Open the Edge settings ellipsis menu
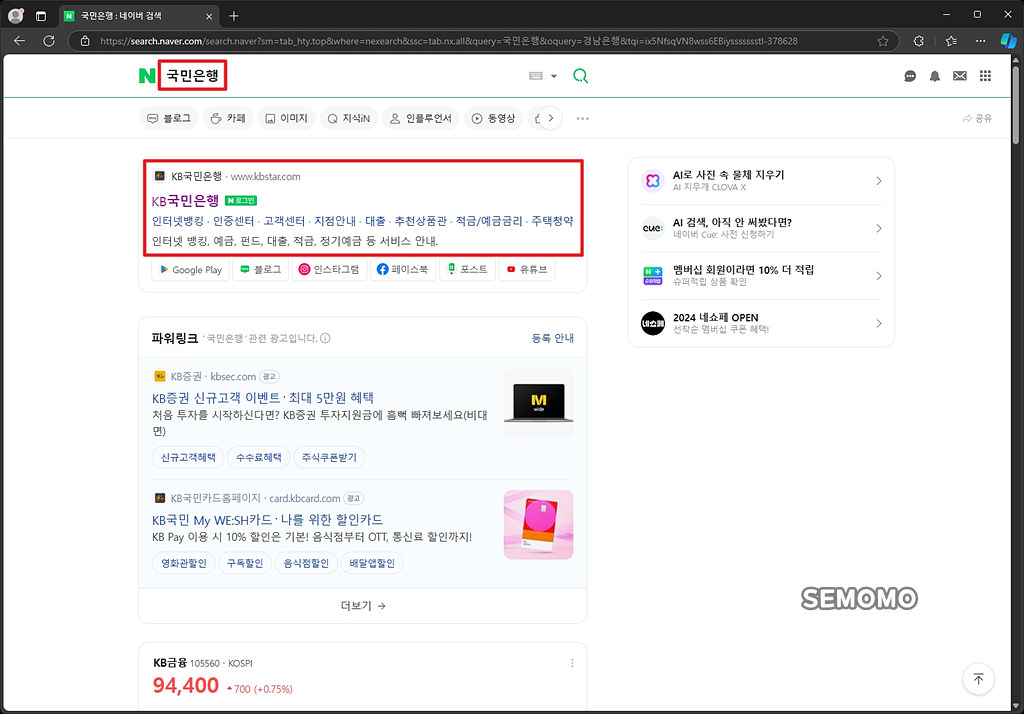Viewport: 1024px width, 714px height. pyautogui.click(x=981, y=41)
